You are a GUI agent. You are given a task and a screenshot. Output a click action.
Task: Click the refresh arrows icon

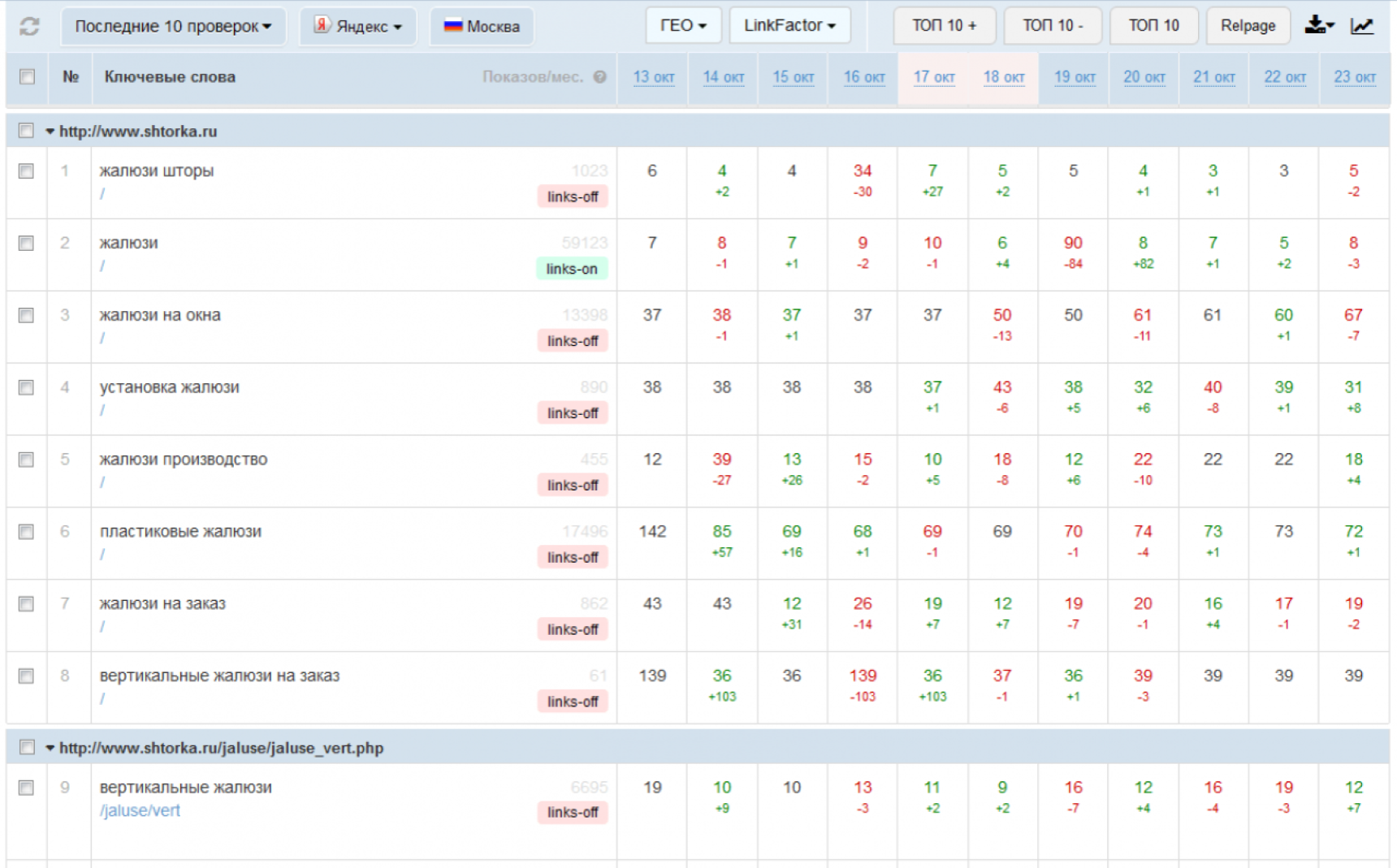click(29, 26)
